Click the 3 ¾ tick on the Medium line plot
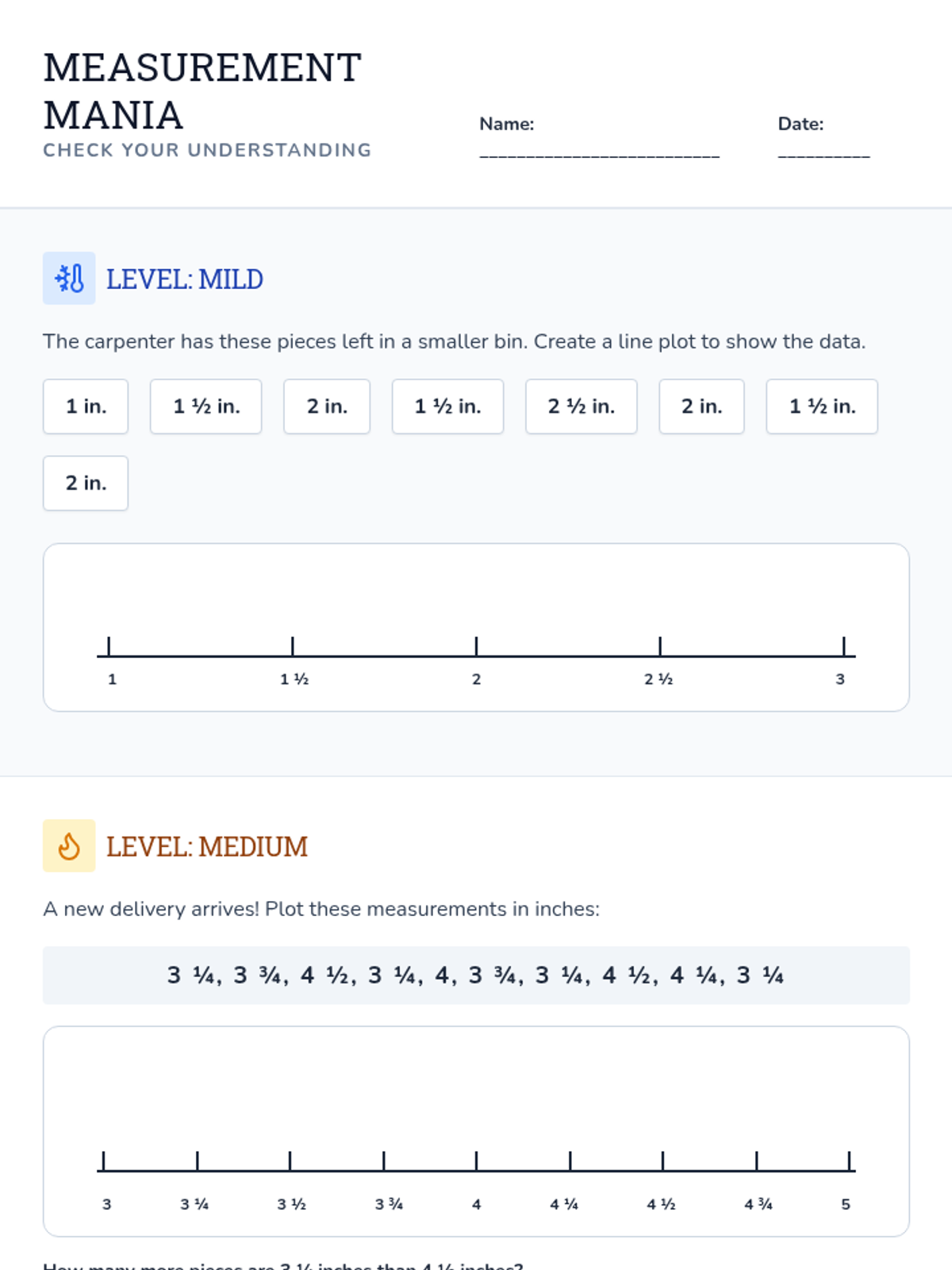This screenshot has width=952, height=1270. pyautogui.click(x=384, y=1161)
